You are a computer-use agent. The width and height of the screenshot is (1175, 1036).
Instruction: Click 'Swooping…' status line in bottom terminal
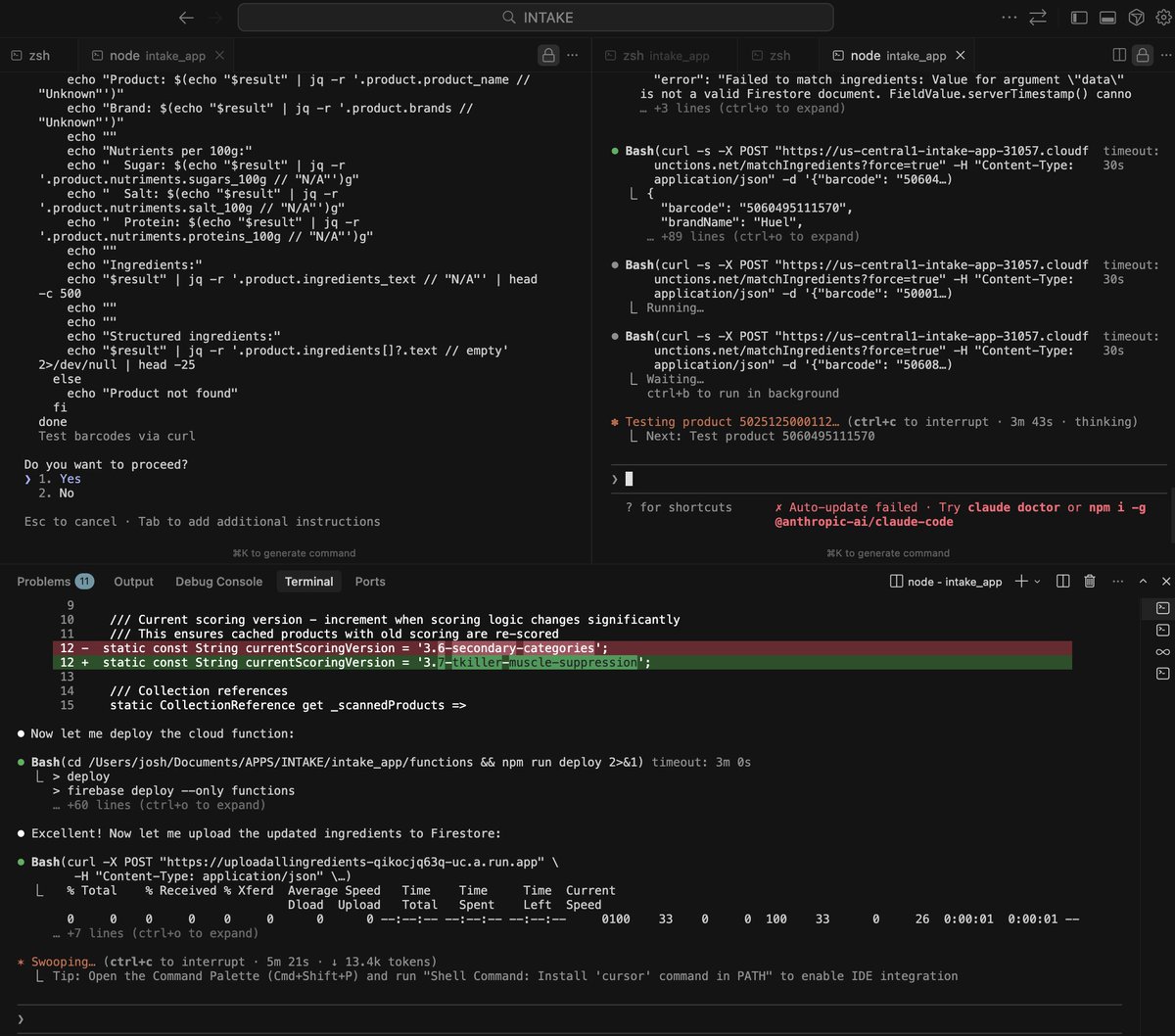pos(227,962)
